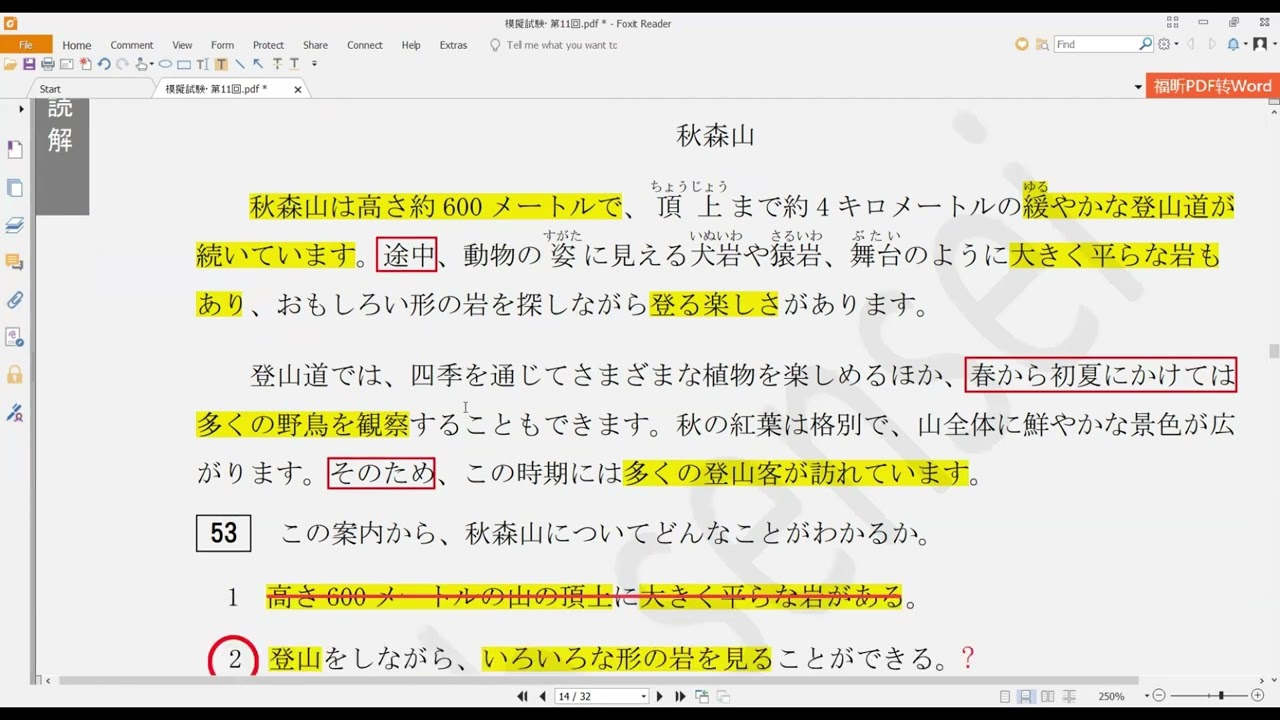This screenshot has height=720, width=1280.
Task: Switch to continuous facing view mode
Action: (x=1069, y=696)
